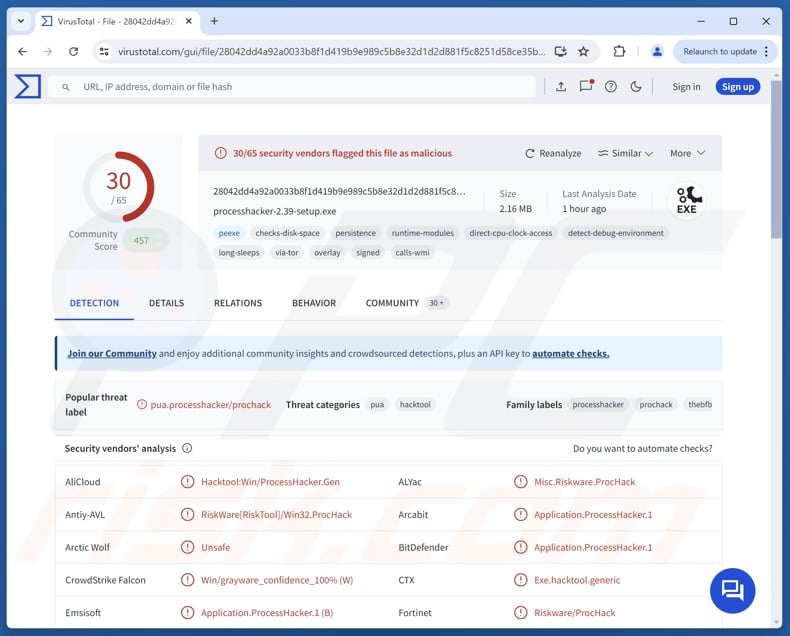
Task: Open site information icon in address bar
Action: (104, 51)
